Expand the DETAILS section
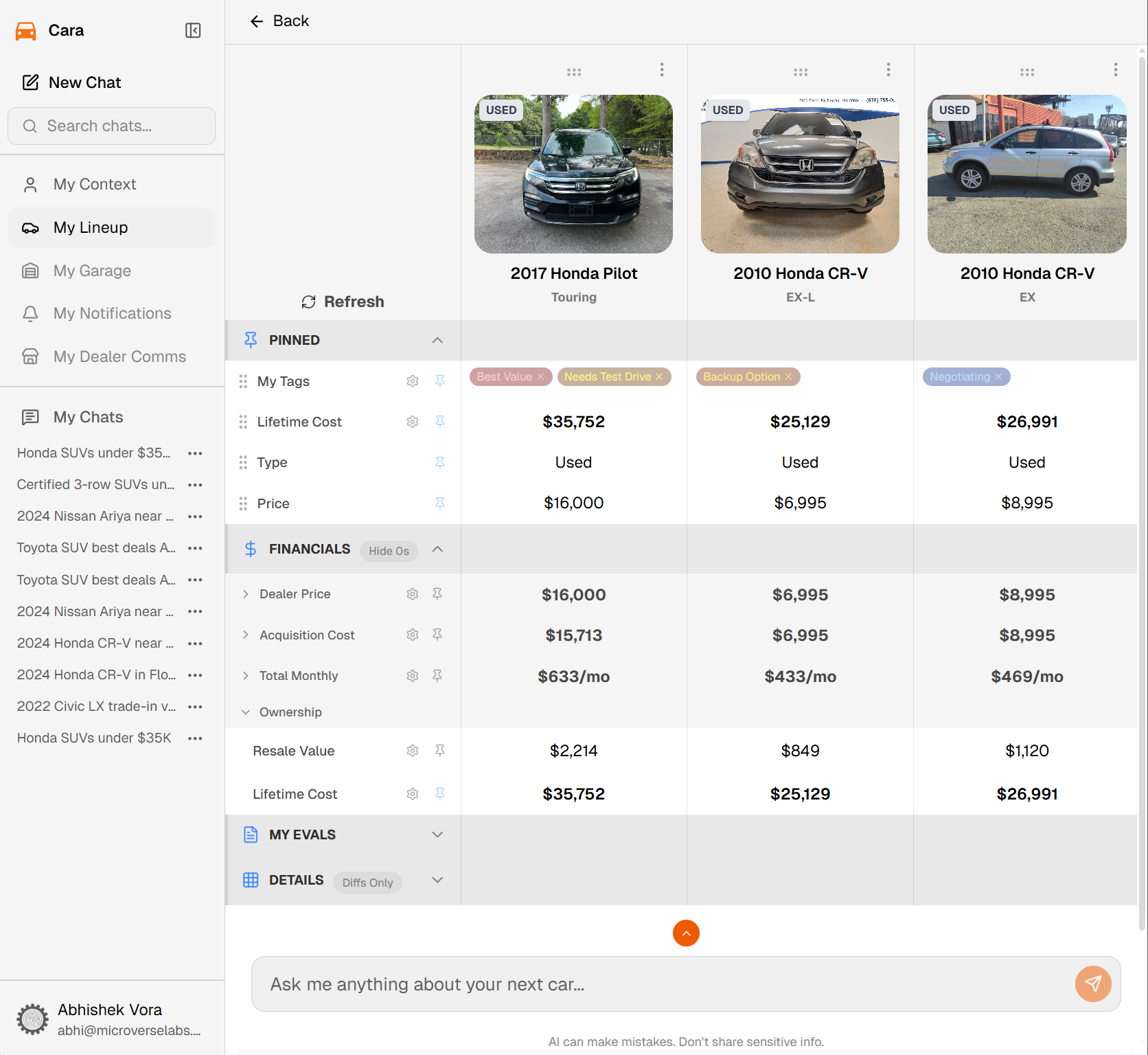The image size is (1148, 1055). 437,880
